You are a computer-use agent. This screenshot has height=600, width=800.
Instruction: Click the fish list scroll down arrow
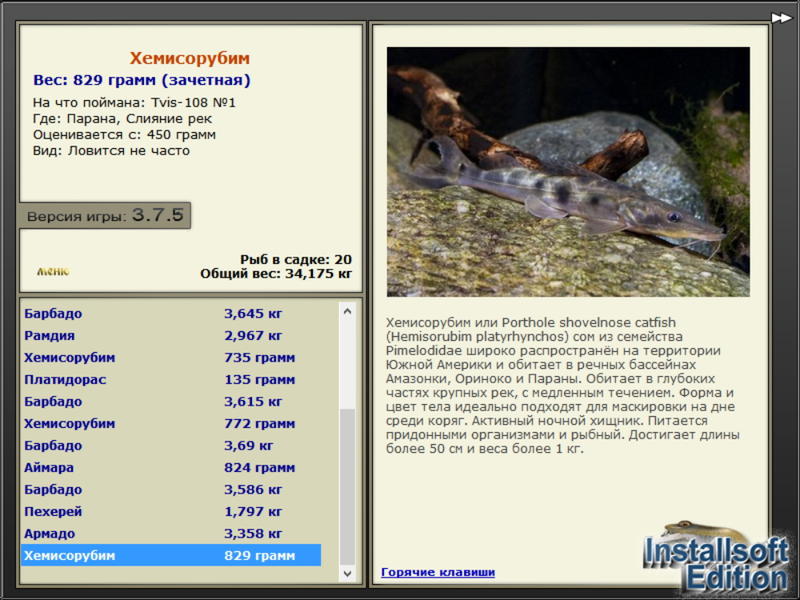[x=347, y=573]
